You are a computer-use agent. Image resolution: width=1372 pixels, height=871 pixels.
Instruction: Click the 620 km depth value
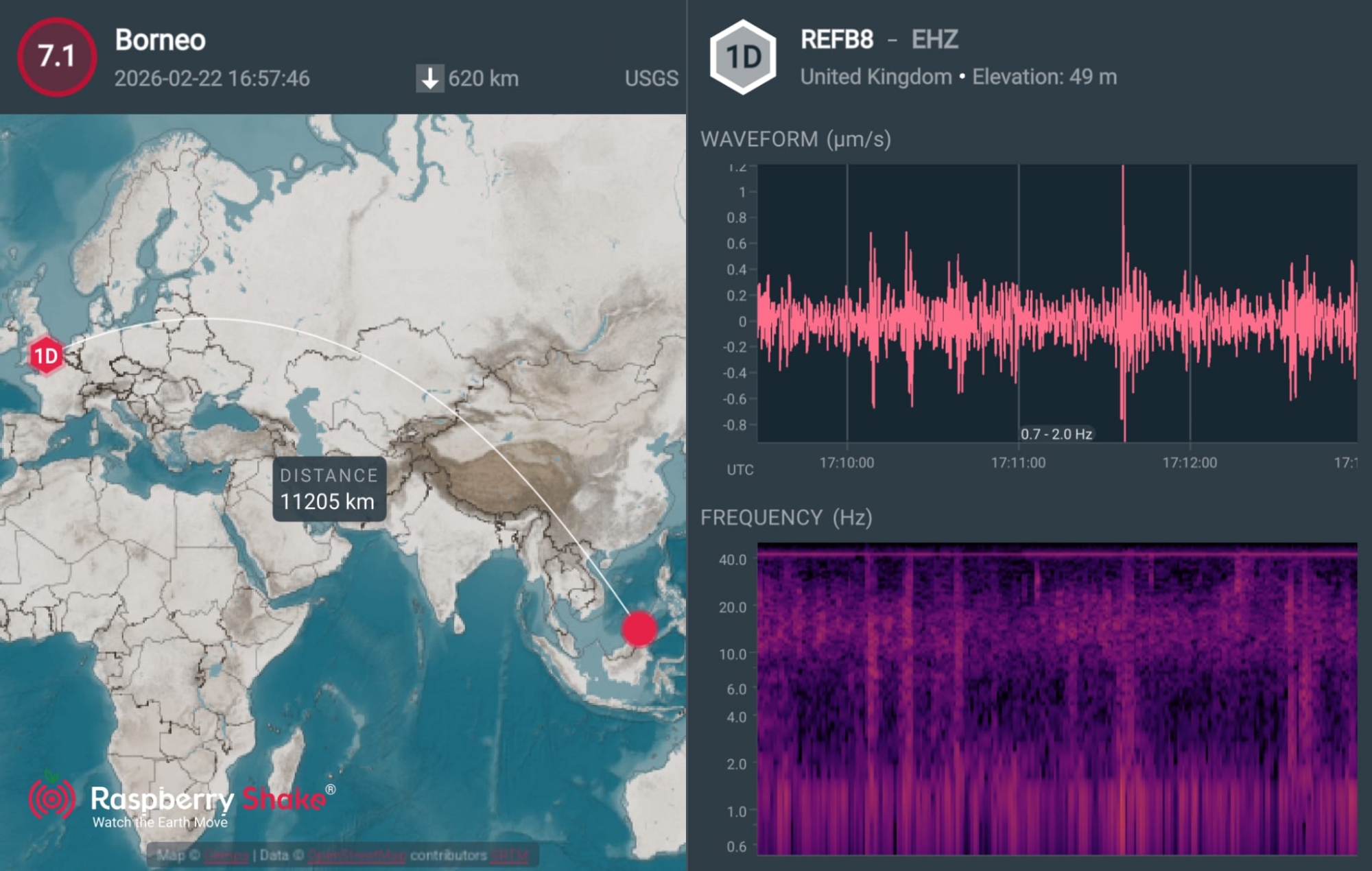point(483,78)
